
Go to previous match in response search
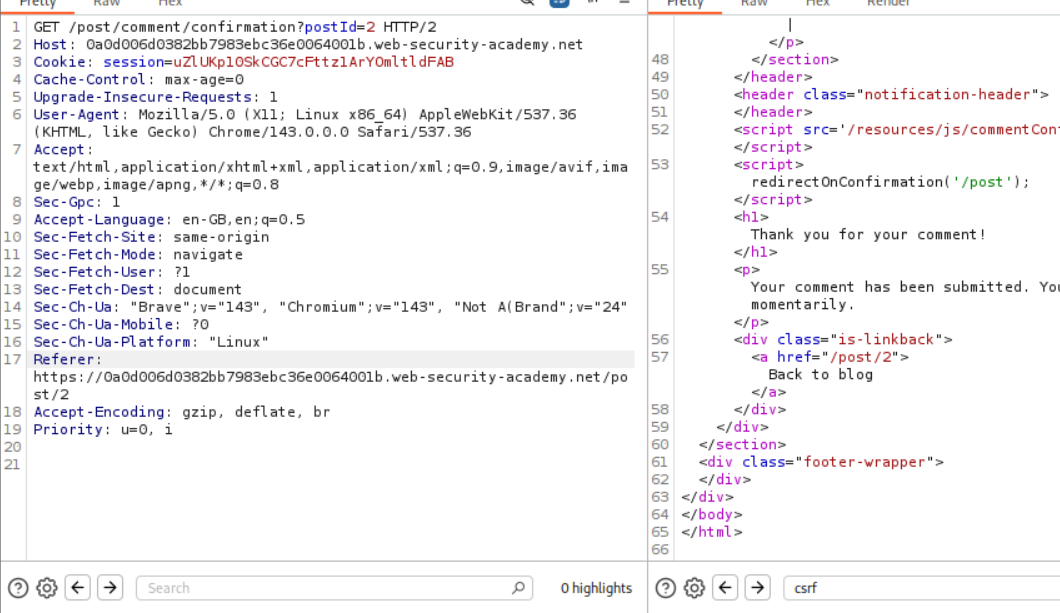point(726,588)
